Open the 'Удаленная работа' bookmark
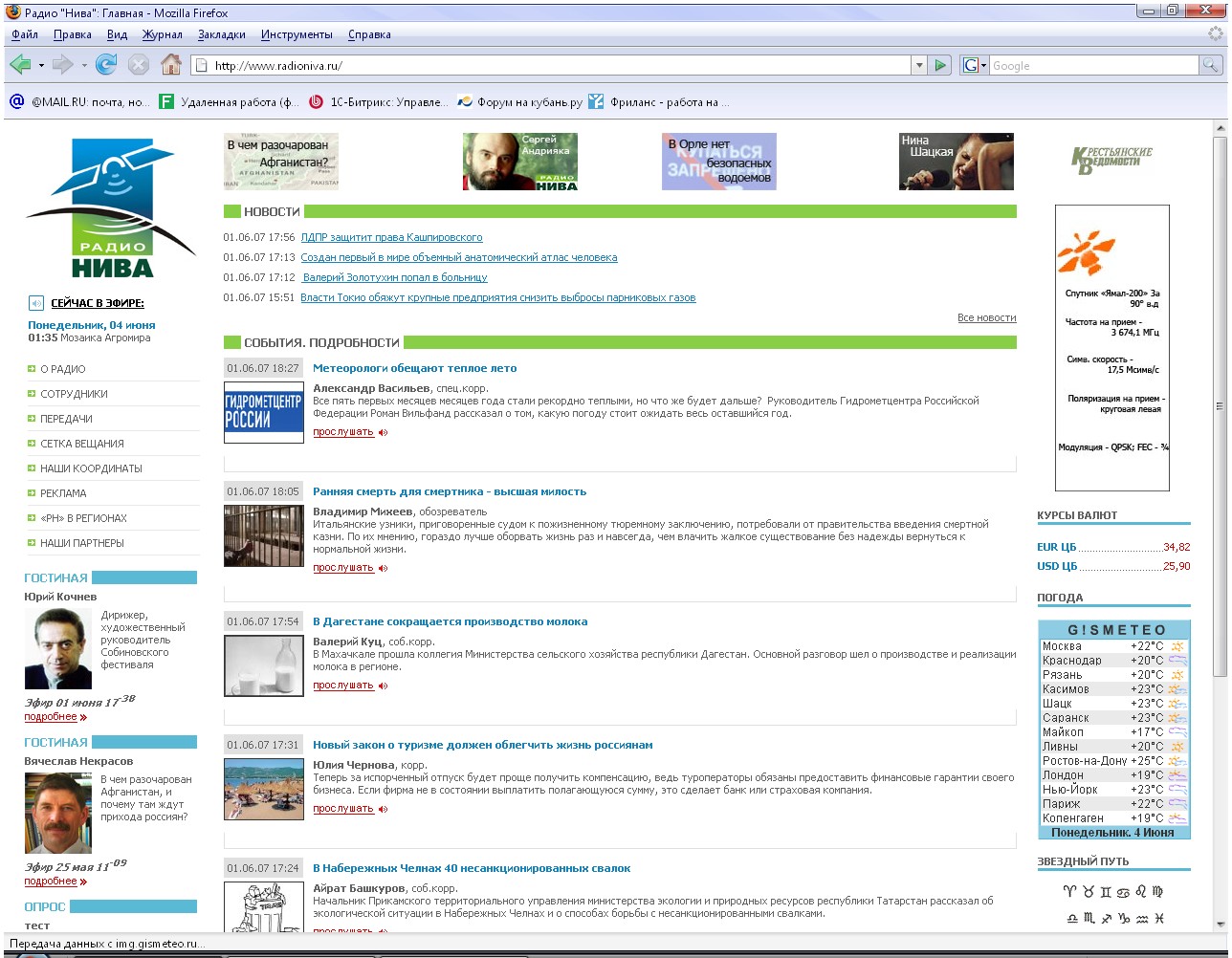The height and width of the screenshot is (958, 1232). (x=230, y=102)
